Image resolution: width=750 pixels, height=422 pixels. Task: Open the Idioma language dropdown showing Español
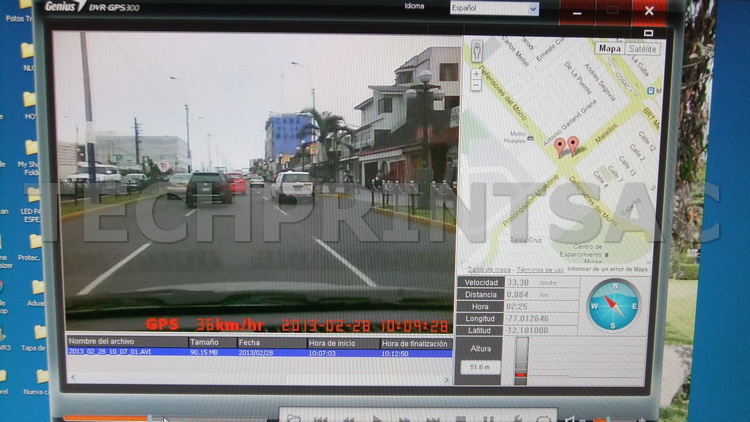(x=494, y=8)
